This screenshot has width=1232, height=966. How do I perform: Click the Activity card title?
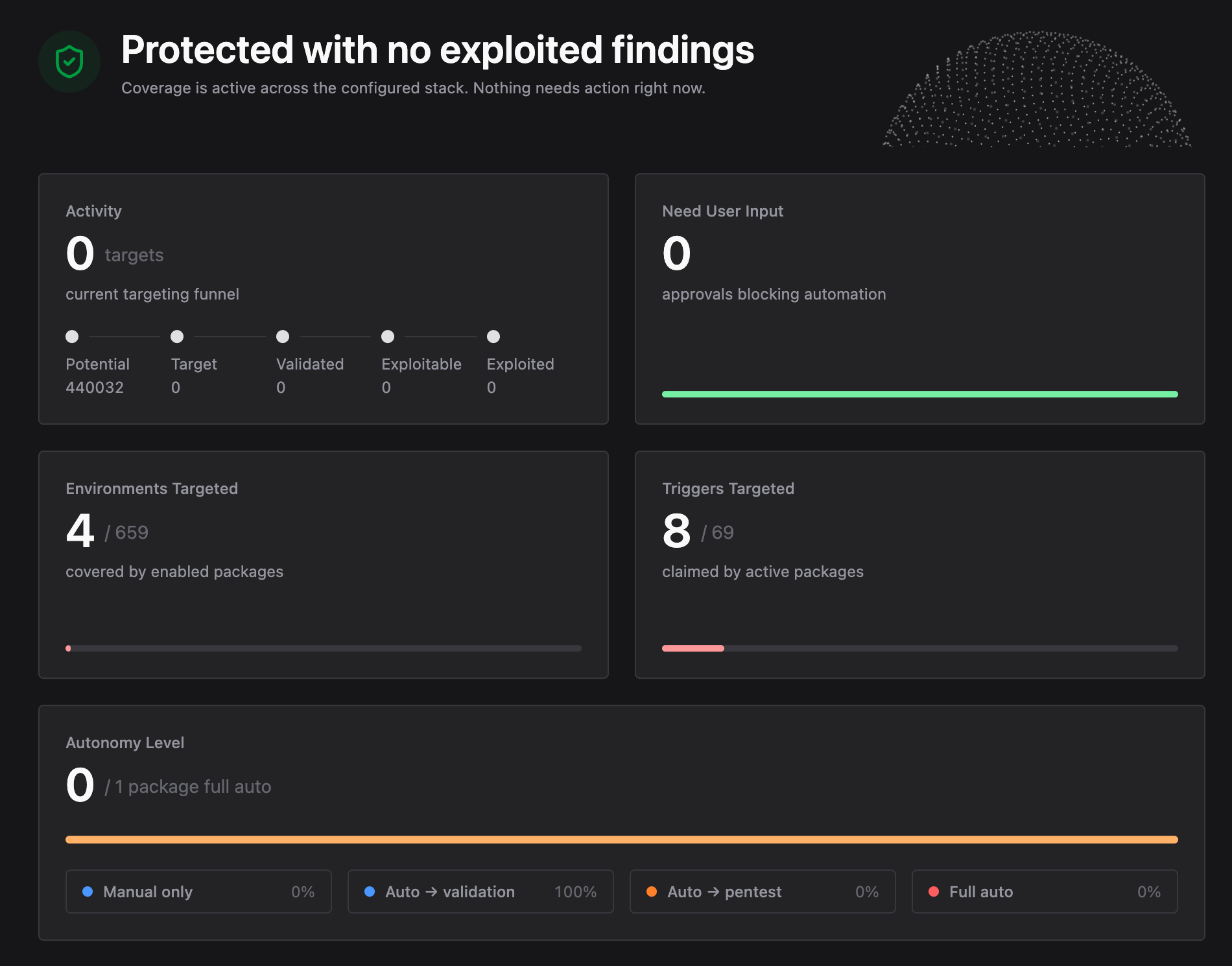pos(93,211)
